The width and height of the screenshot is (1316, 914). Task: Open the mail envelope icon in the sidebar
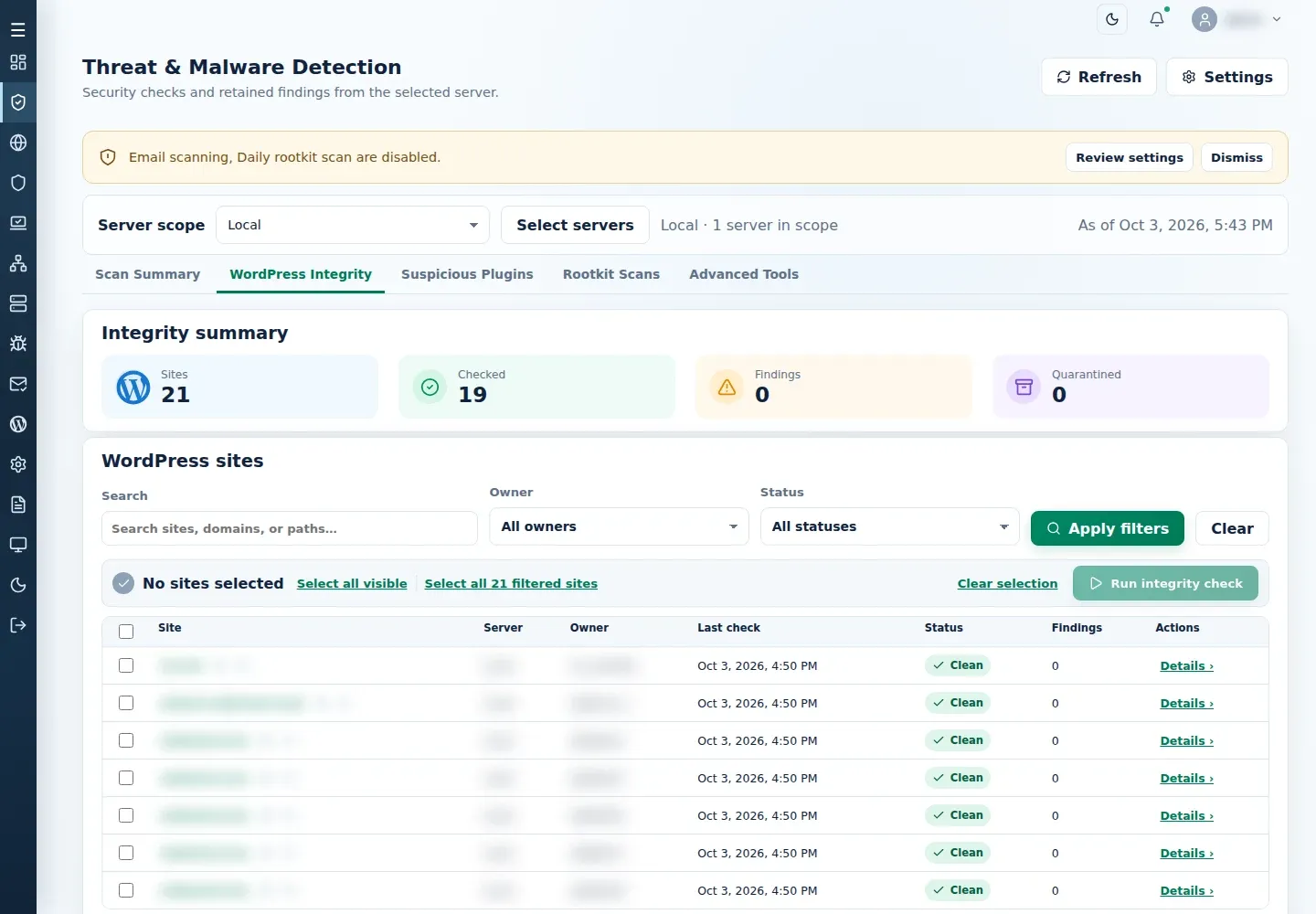(x=18, y=384)
